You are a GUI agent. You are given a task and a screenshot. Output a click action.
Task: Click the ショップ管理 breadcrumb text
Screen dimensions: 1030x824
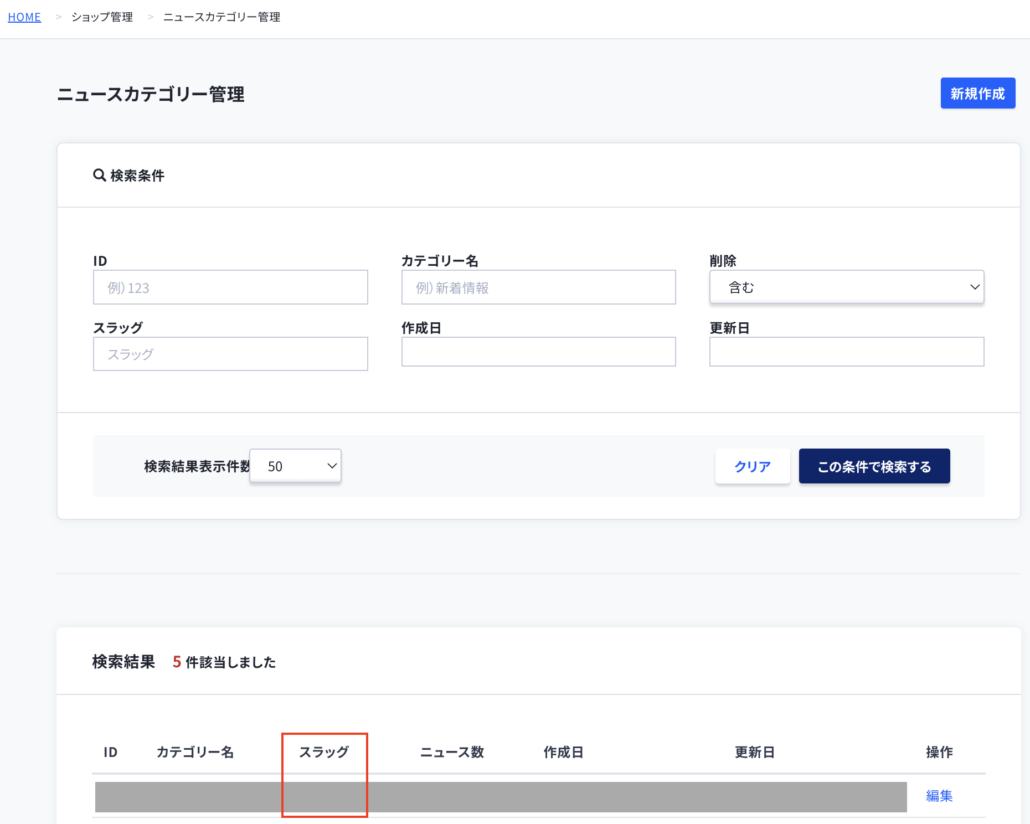(102, 17)
